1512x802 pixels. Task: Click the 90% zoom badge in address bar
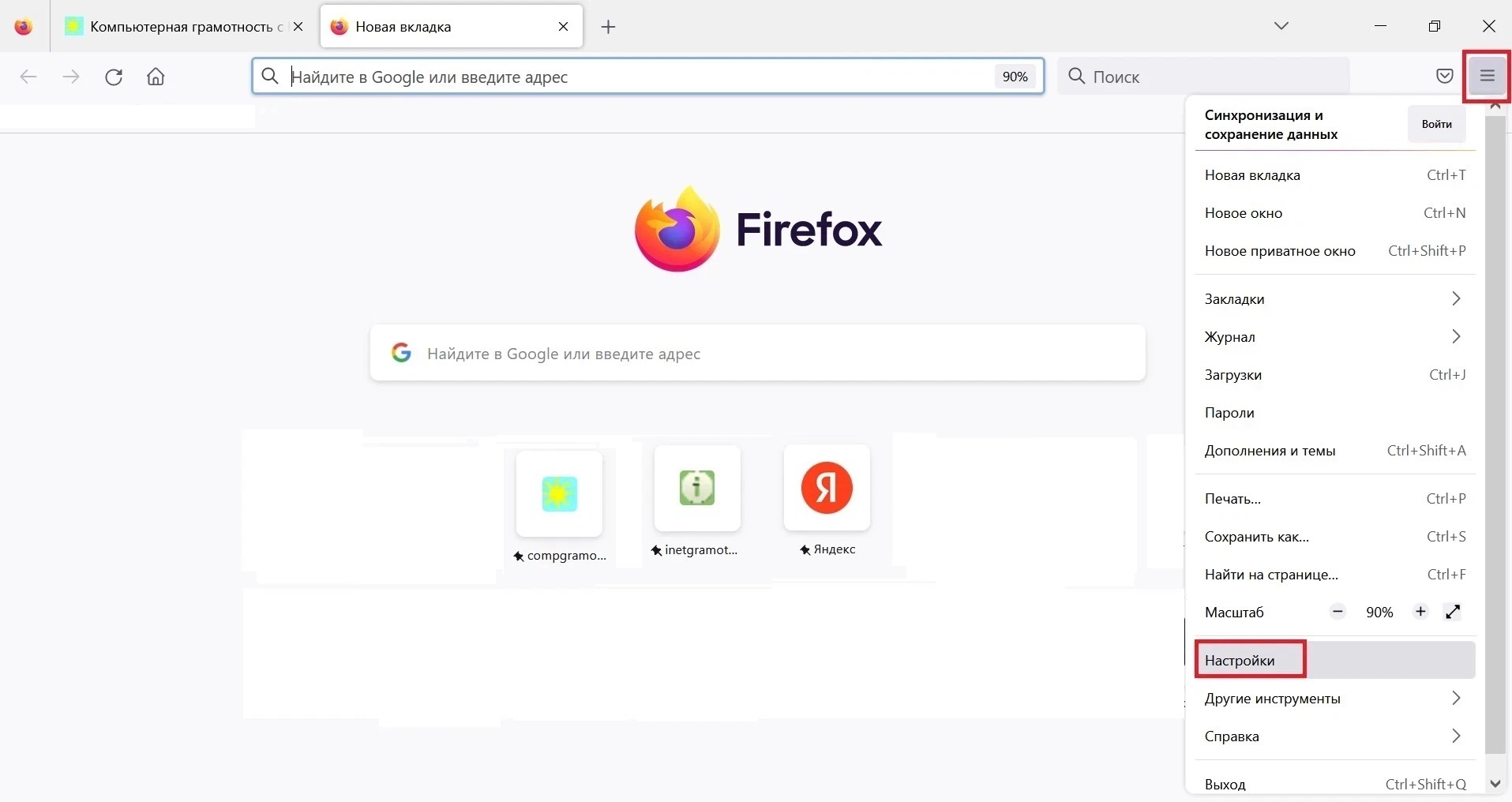point(1015,77)
